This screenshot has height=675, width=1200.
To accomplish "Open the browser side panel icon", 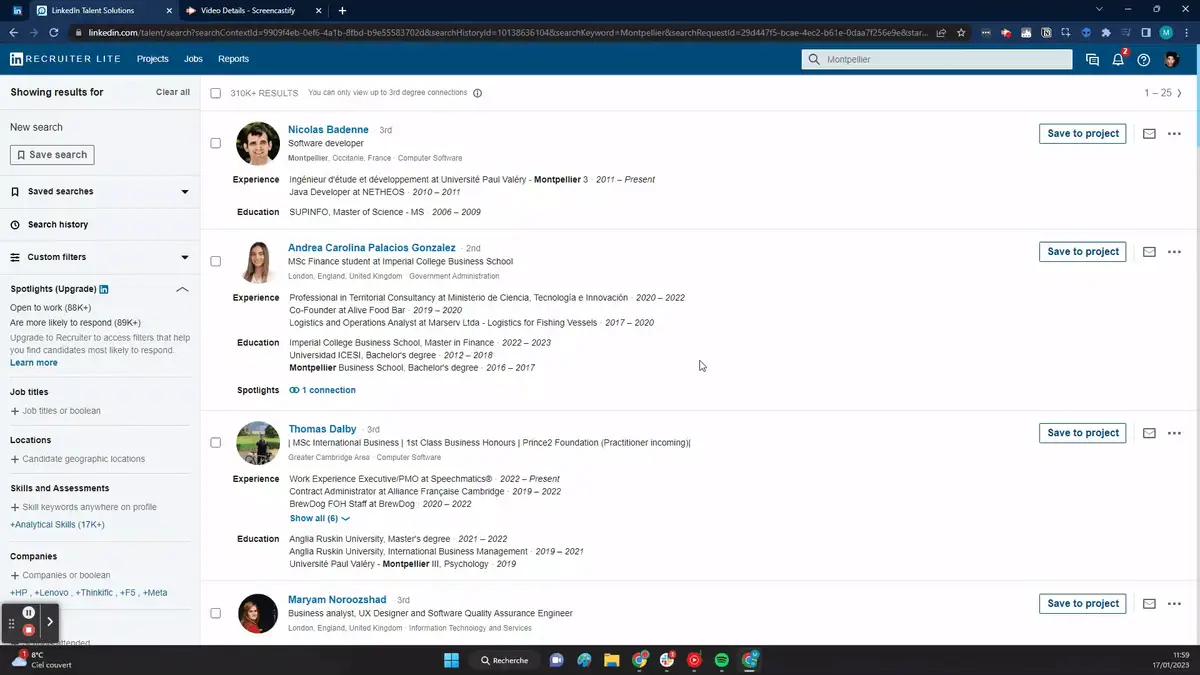I will (1145, 32).
